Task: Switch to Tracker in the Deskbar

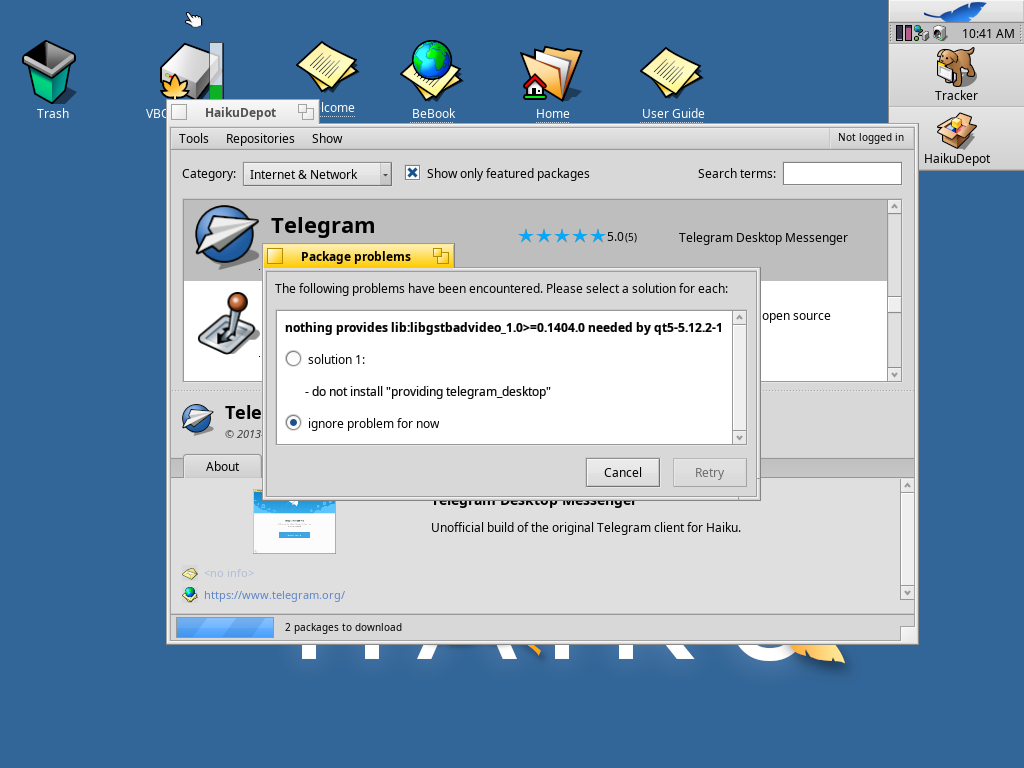Action: coord(956,76)
